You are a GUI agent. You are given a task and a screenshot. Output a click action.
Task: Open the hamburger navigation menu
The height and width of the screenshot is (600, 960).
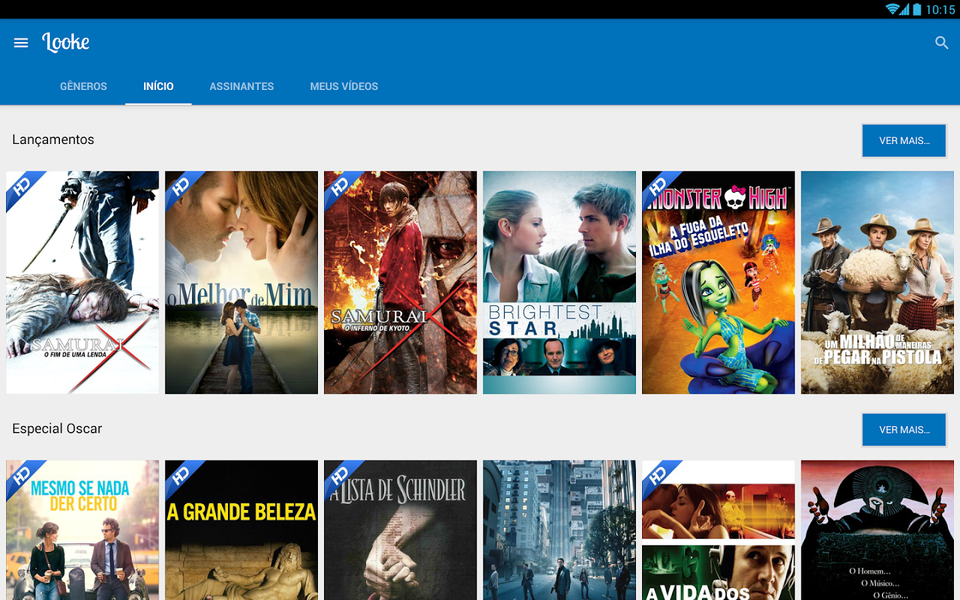[x=21, y=43]
